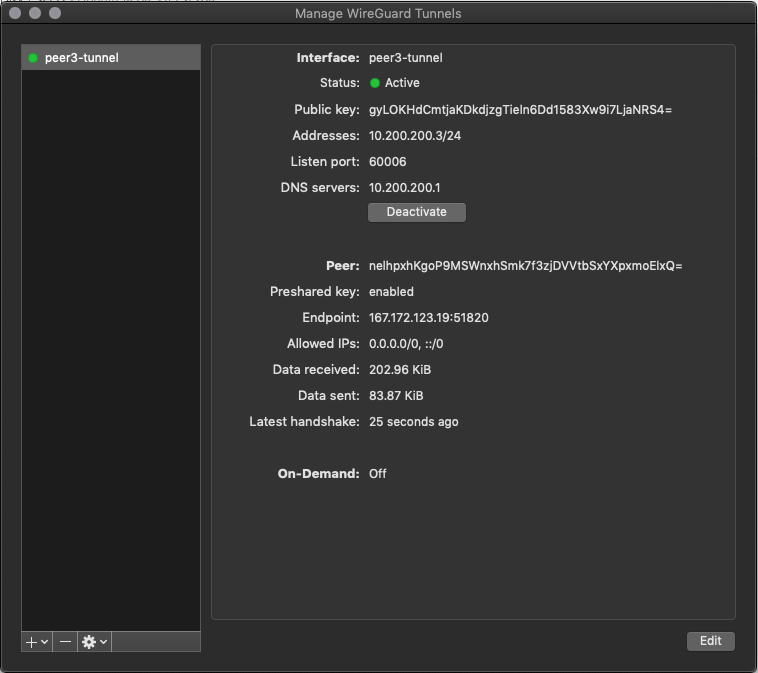
Task: Click the Latest handshake label
Action: click(305, 422)
